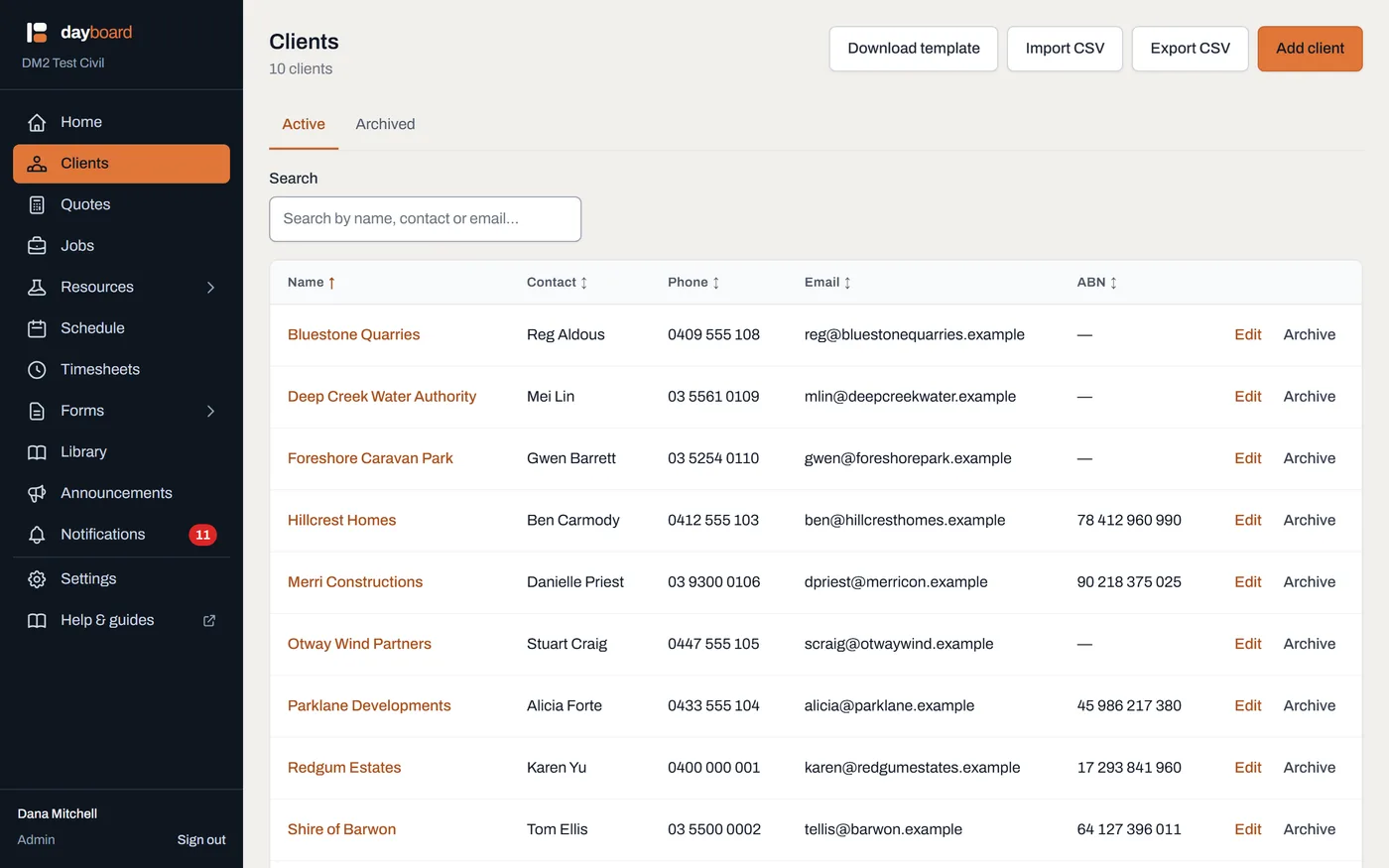
Task: Click the Clients people icon
Action: point(37,164)
